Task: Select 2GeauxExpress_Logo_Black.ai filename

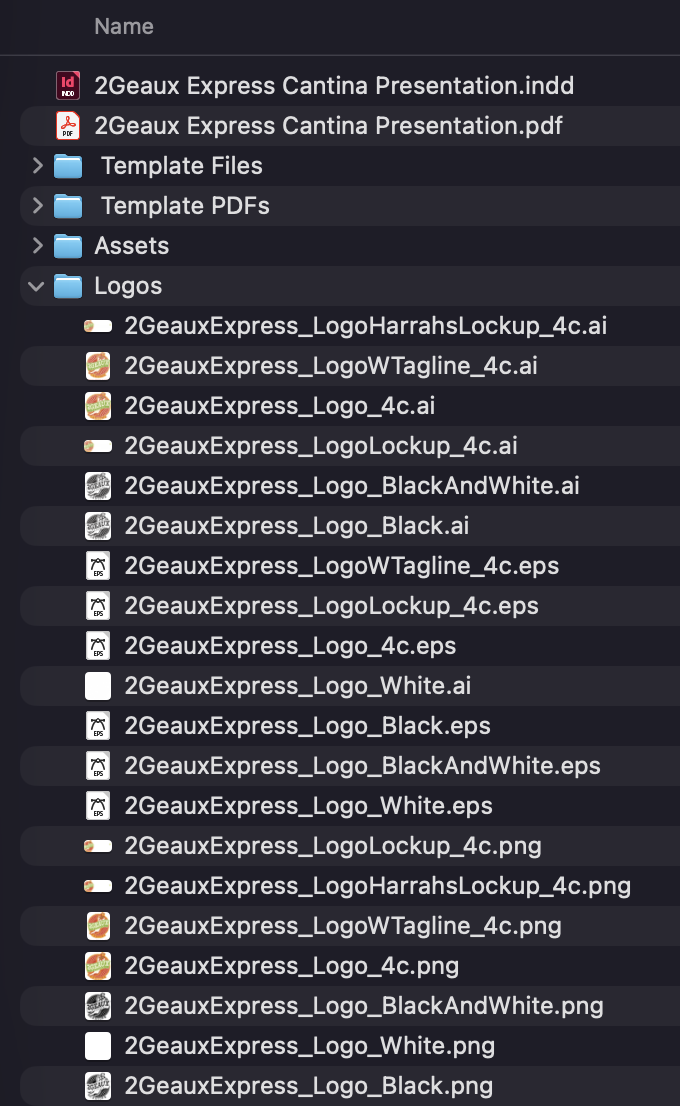Action: 297,526
